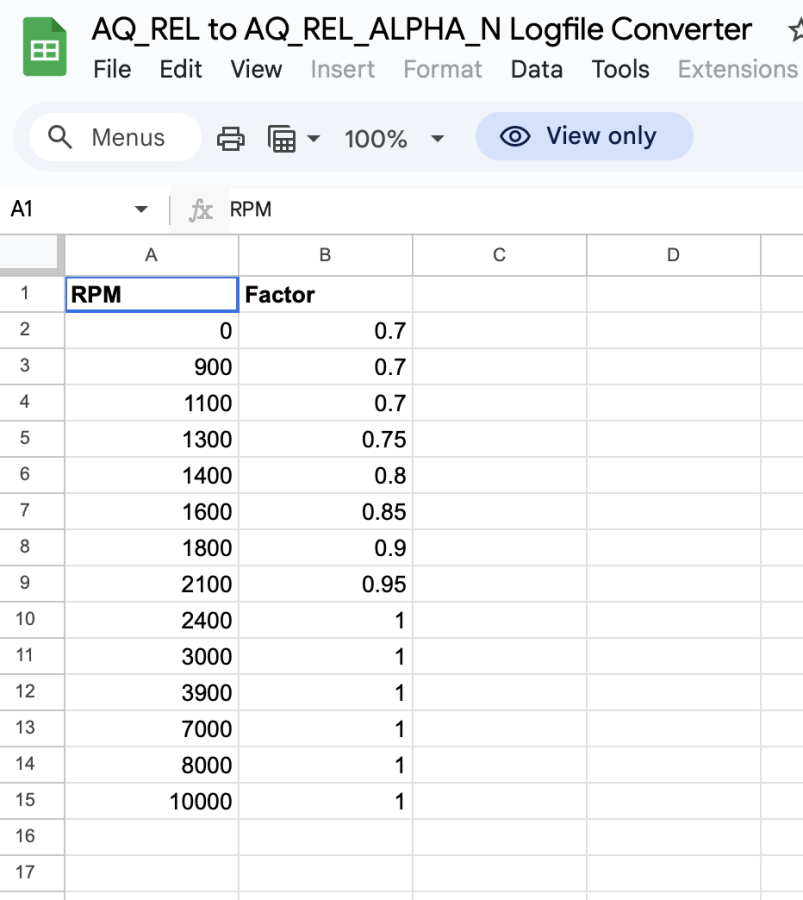Open the Tools menu
Screen dimensions: 803x900
(620, 69)
